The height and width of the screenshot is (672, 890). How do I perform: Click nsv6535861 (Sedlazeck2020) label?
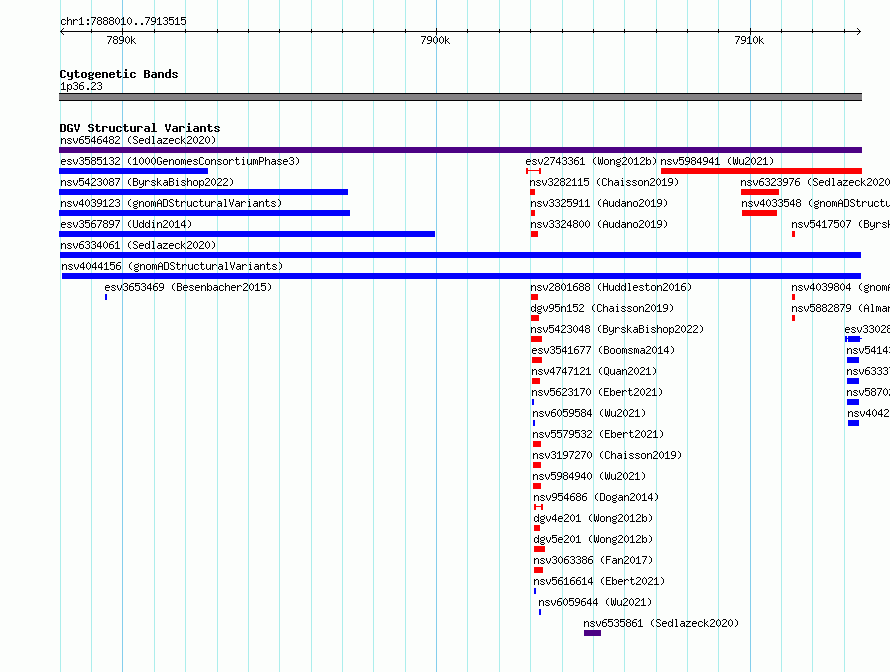coord(661,623)
